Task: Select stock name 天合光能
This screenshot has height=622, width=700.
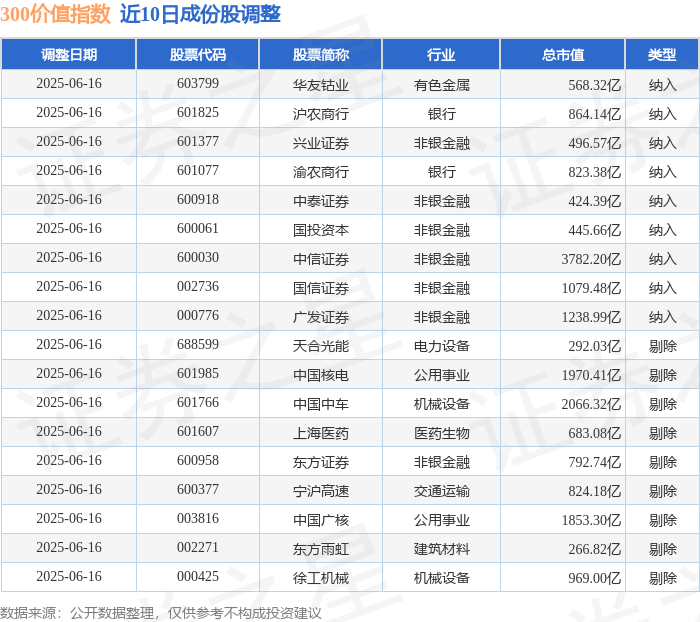Action: pyautogui.click(x=321, y=346)
